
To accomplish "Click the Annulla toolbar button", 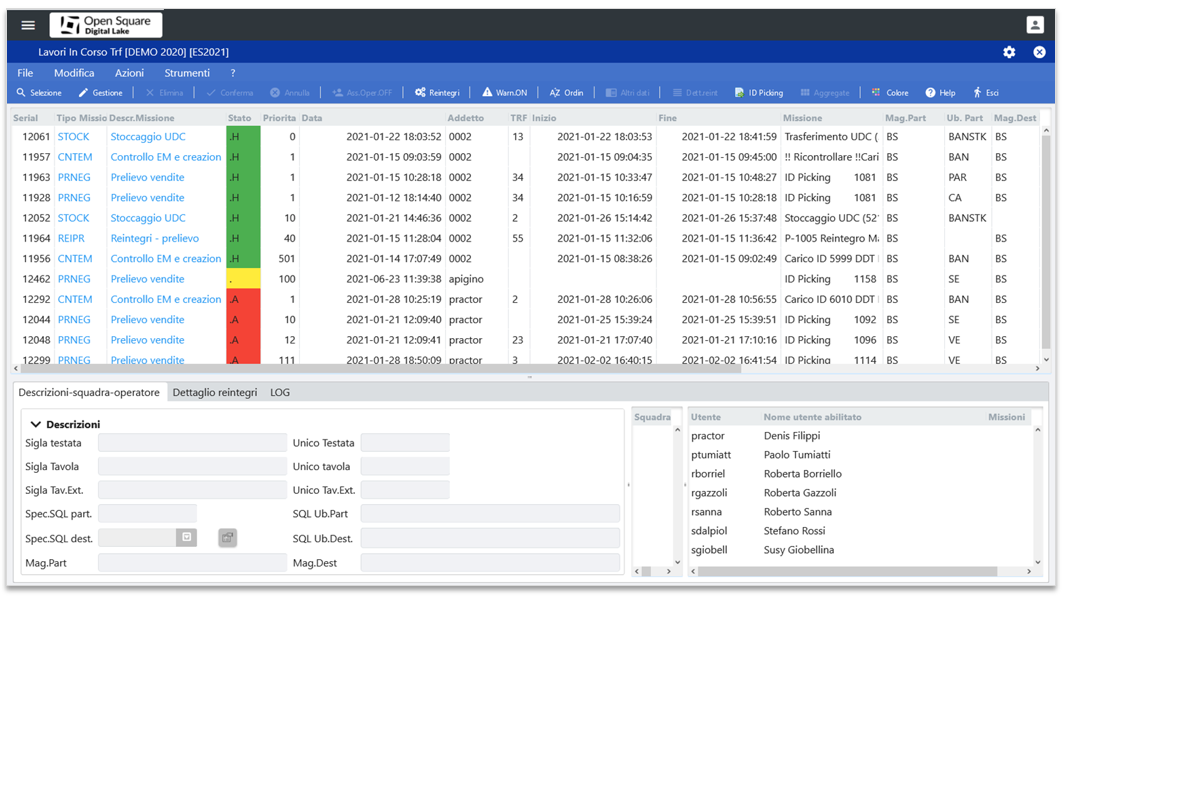I will pyautogui.click(x=290, y=93).
